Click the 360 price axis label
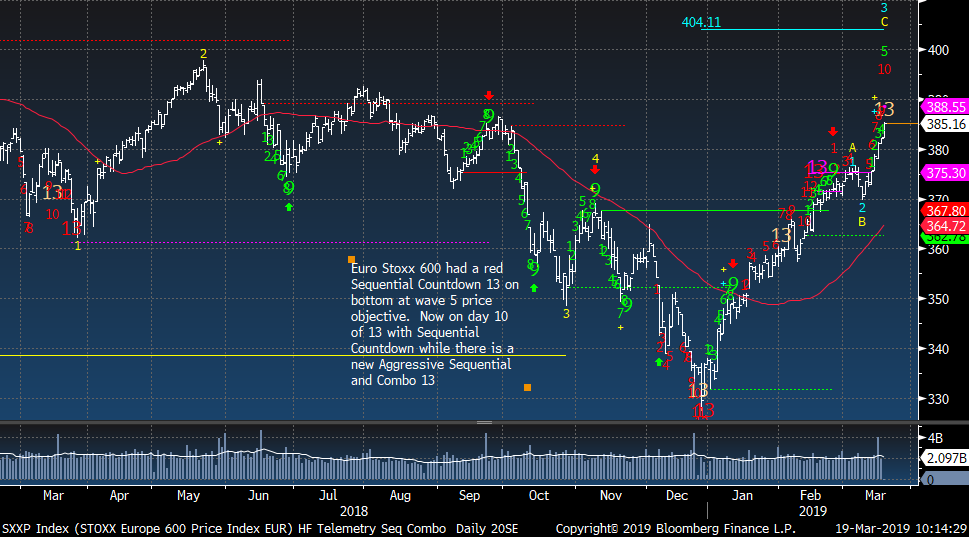This screenshot has height=537, width=969. pos(938,250)
